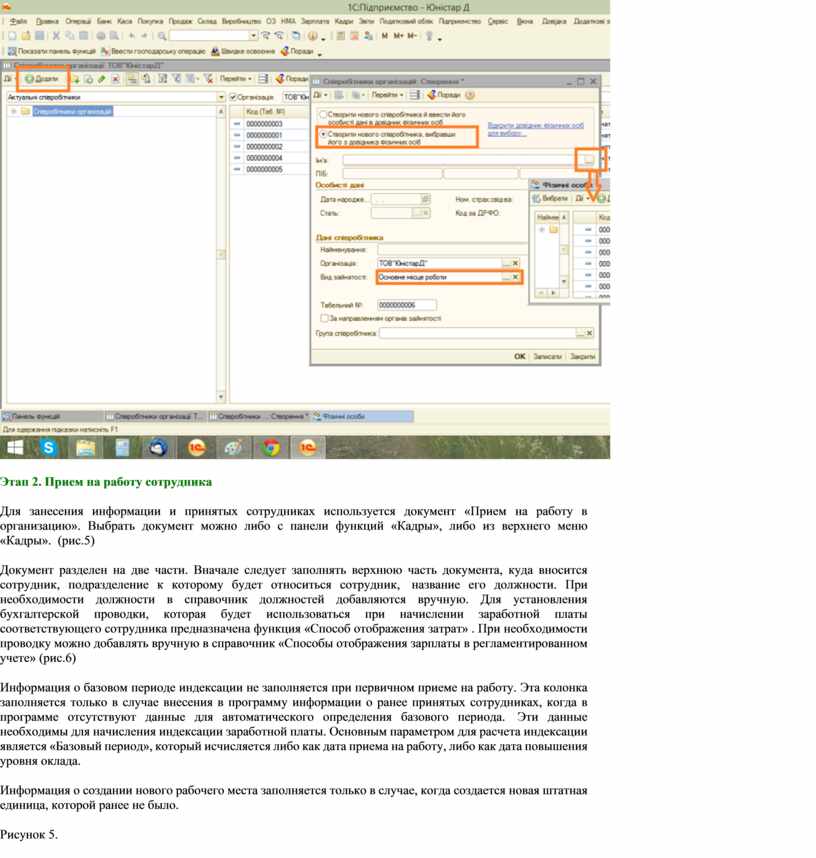Click the Cut scissors toolbar icon
The width and height of the screenshot is (816, 858).
click(56, 36)
